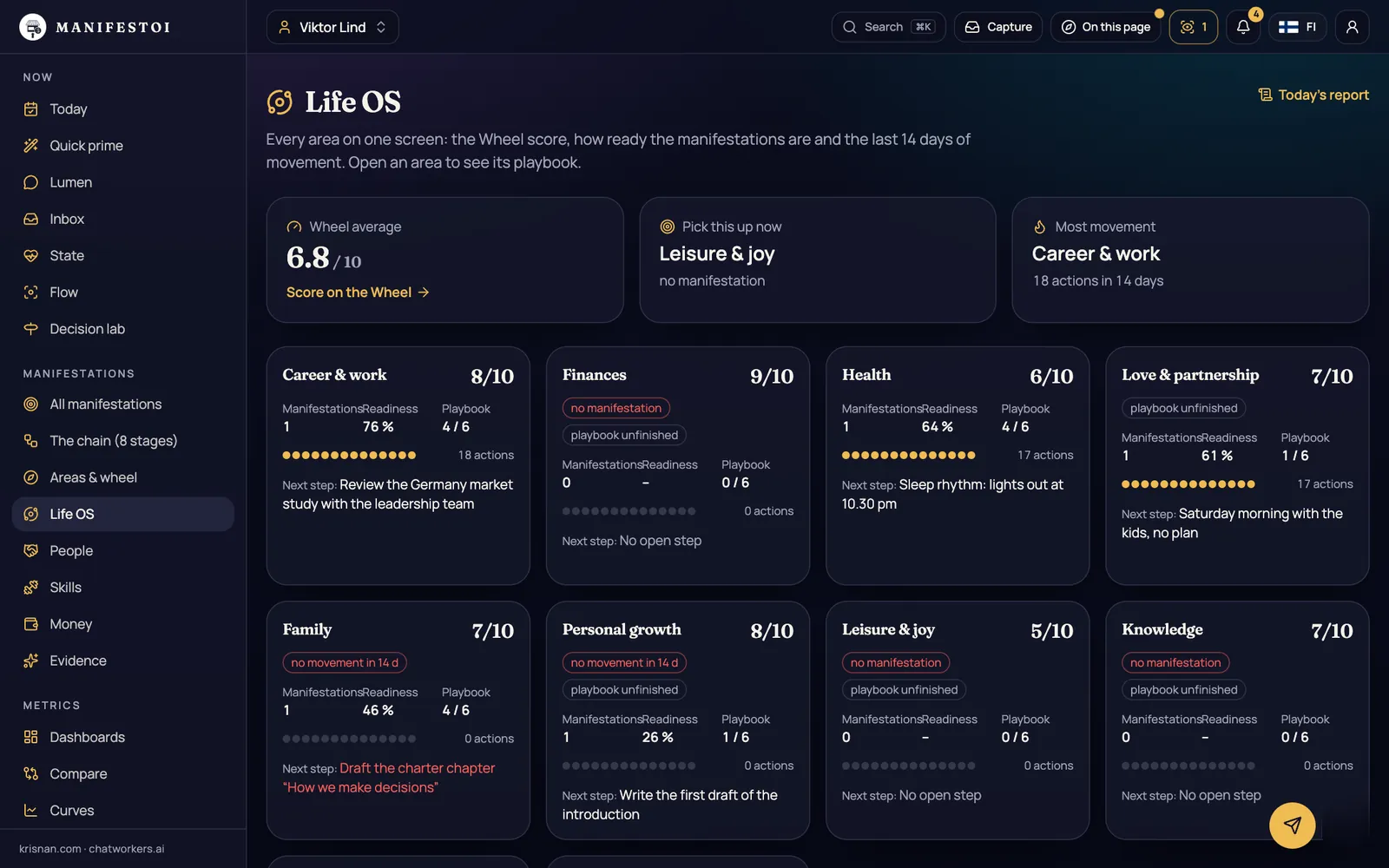Open the Career & work area card title

point(334,375)
